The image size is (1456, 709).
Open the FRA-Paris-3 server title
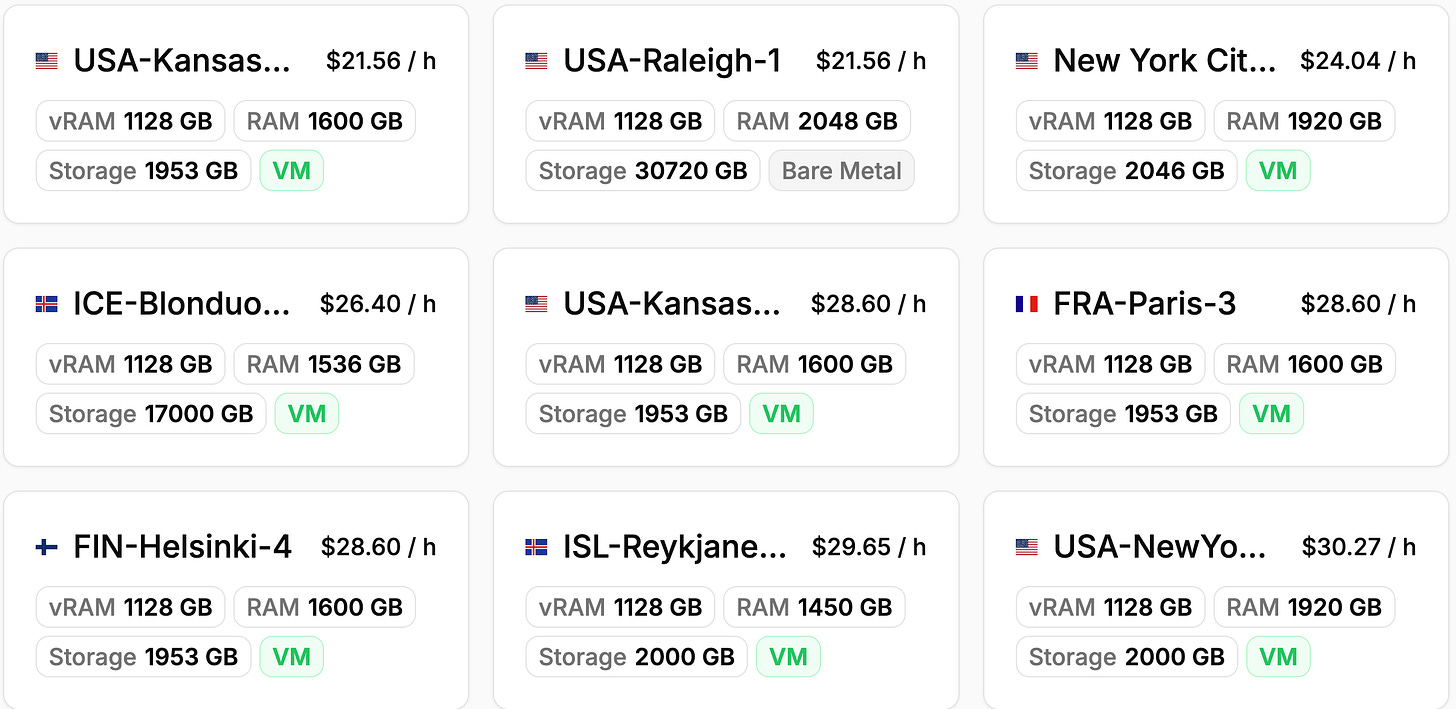point(1144,304)
